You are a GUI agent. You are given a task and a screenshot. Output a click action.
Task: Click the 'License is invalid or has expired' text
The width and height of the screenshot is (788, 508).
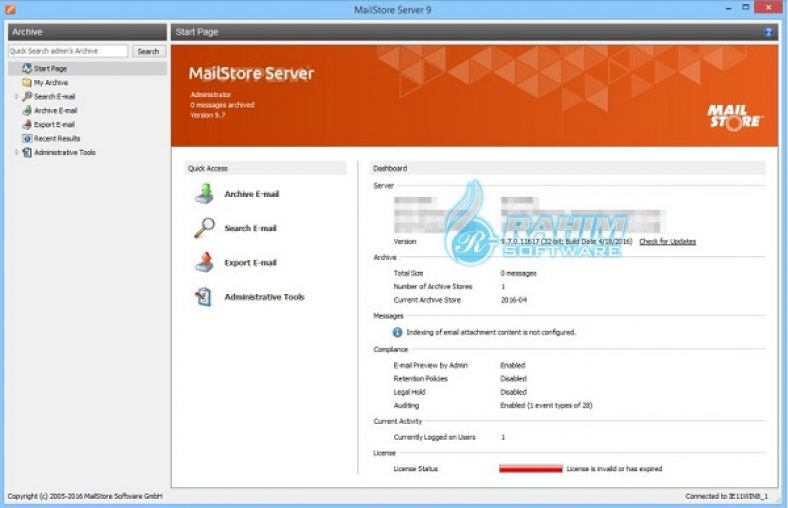(x=614, y=469)
